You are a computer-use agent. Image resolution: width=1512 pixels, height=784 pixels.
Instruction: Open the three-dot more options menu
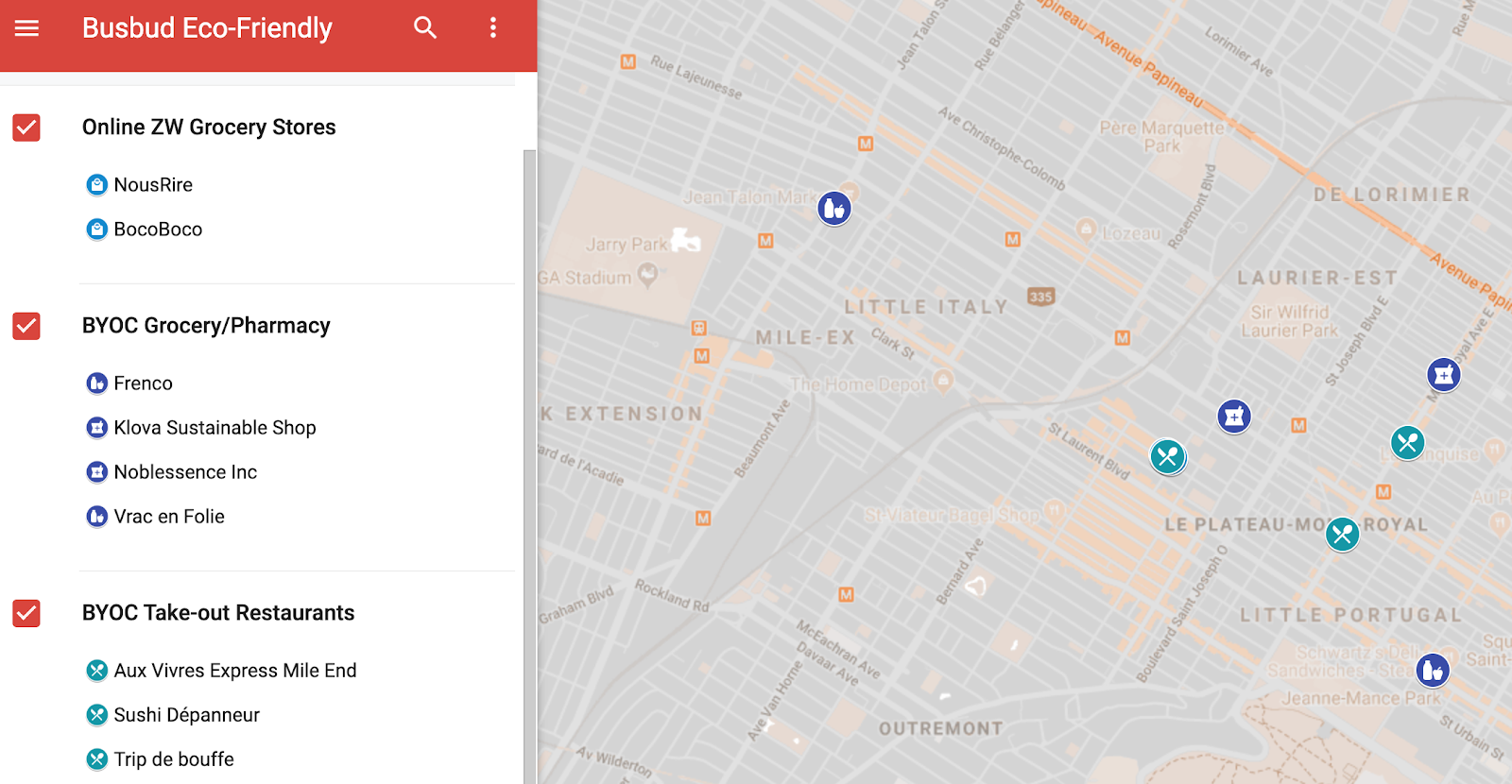(x=492, y=28)
